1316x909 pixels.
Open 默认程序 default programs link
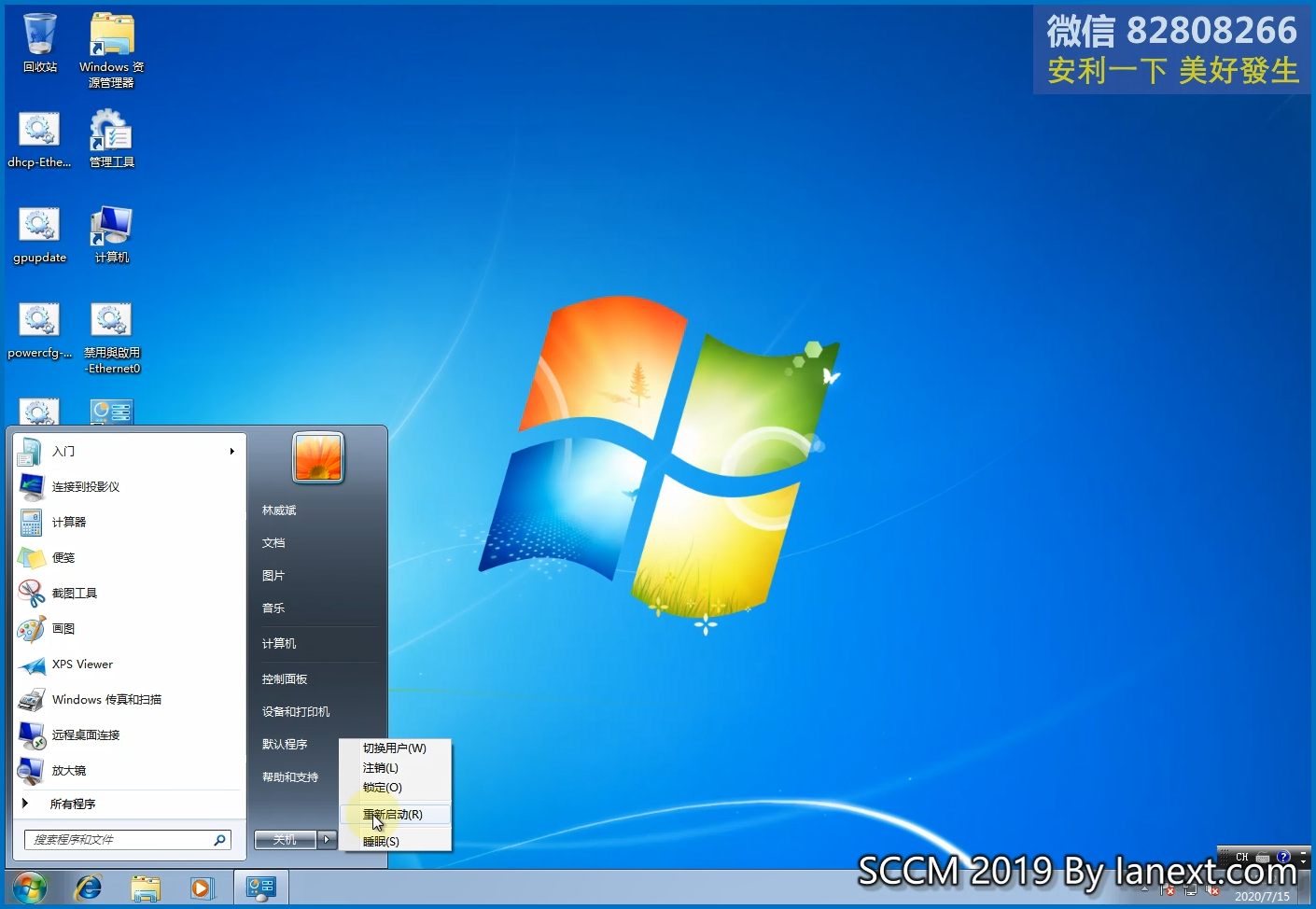click(x=285, y=745)
